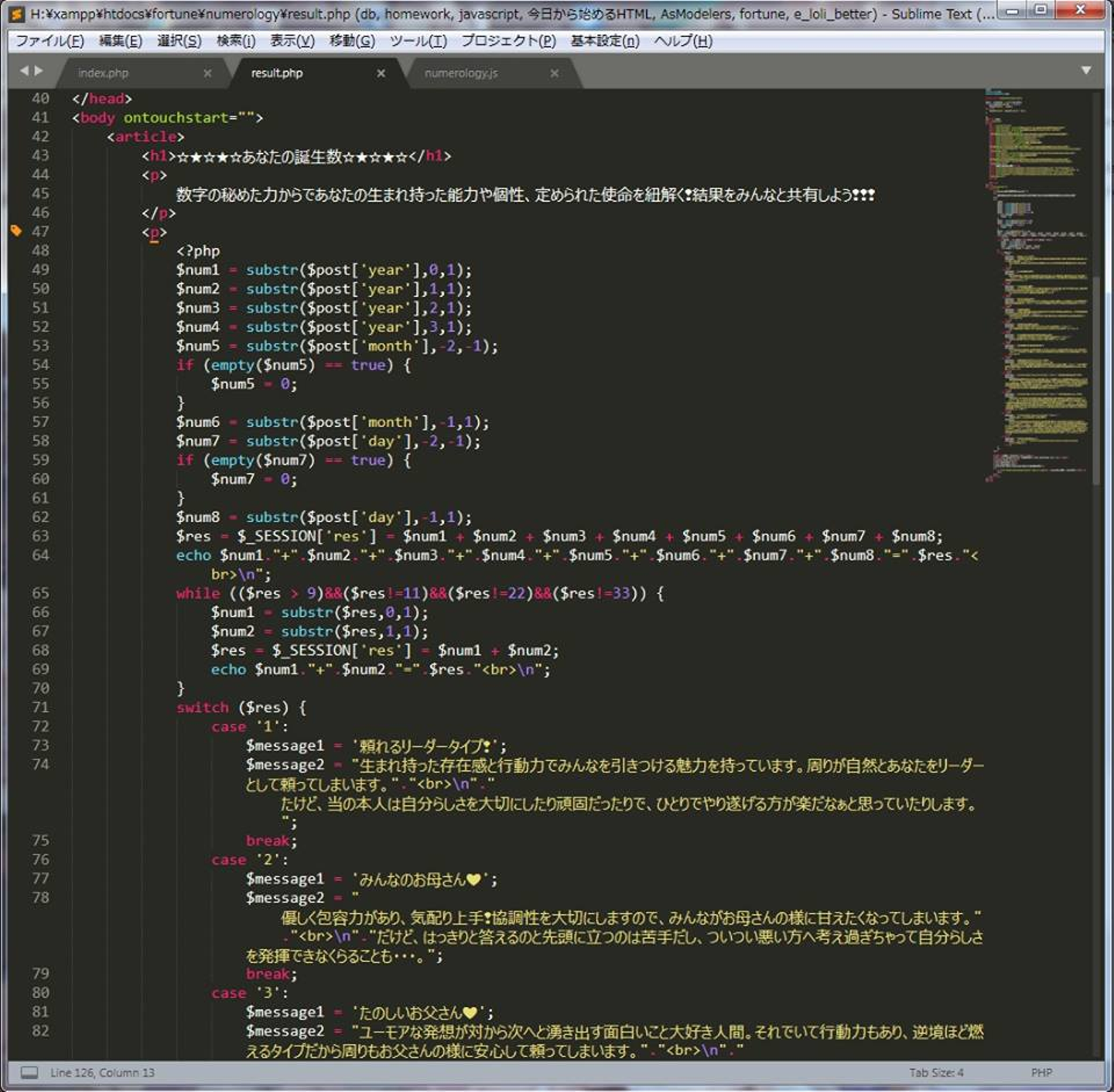Image resolution: width=1114 pixels, height=1092 pixels.
Task: Click the left tab navigation arrow
Action: pyautogui.click(x=24, y=71)
